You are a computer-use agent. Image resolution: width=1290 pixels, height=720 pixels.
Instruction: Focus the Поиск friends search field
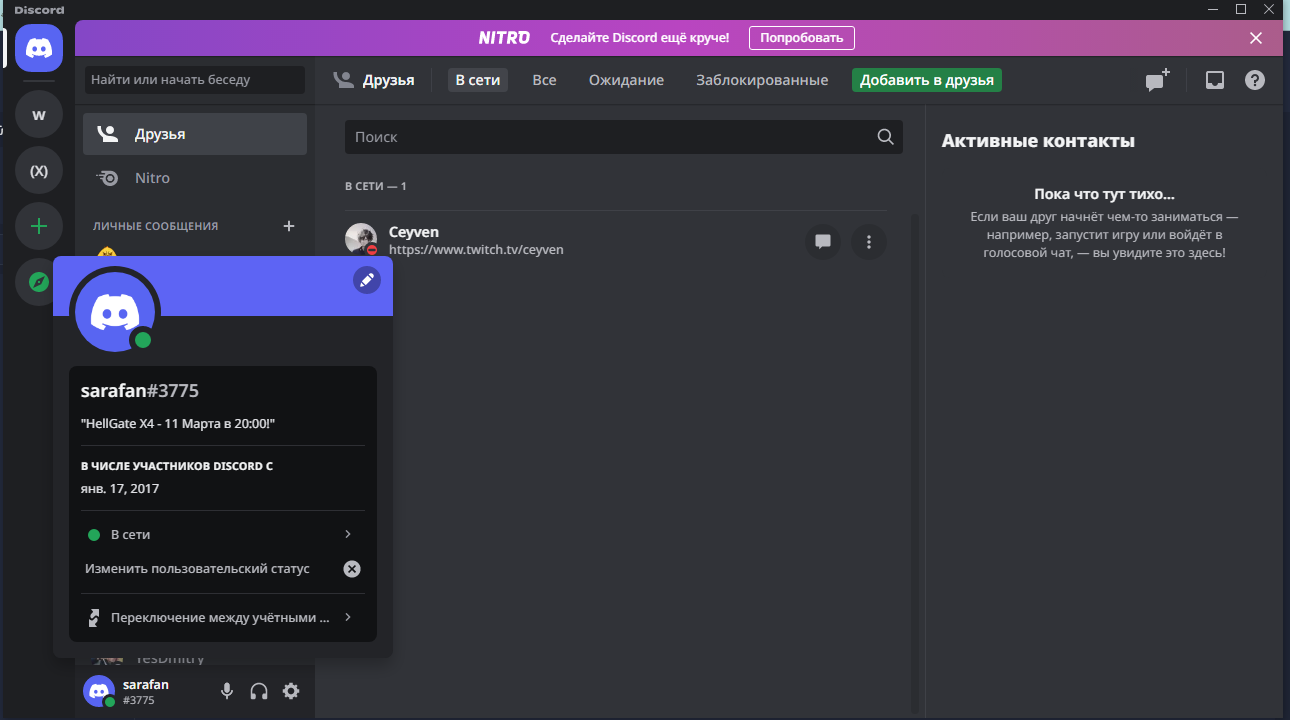[624, 137]
